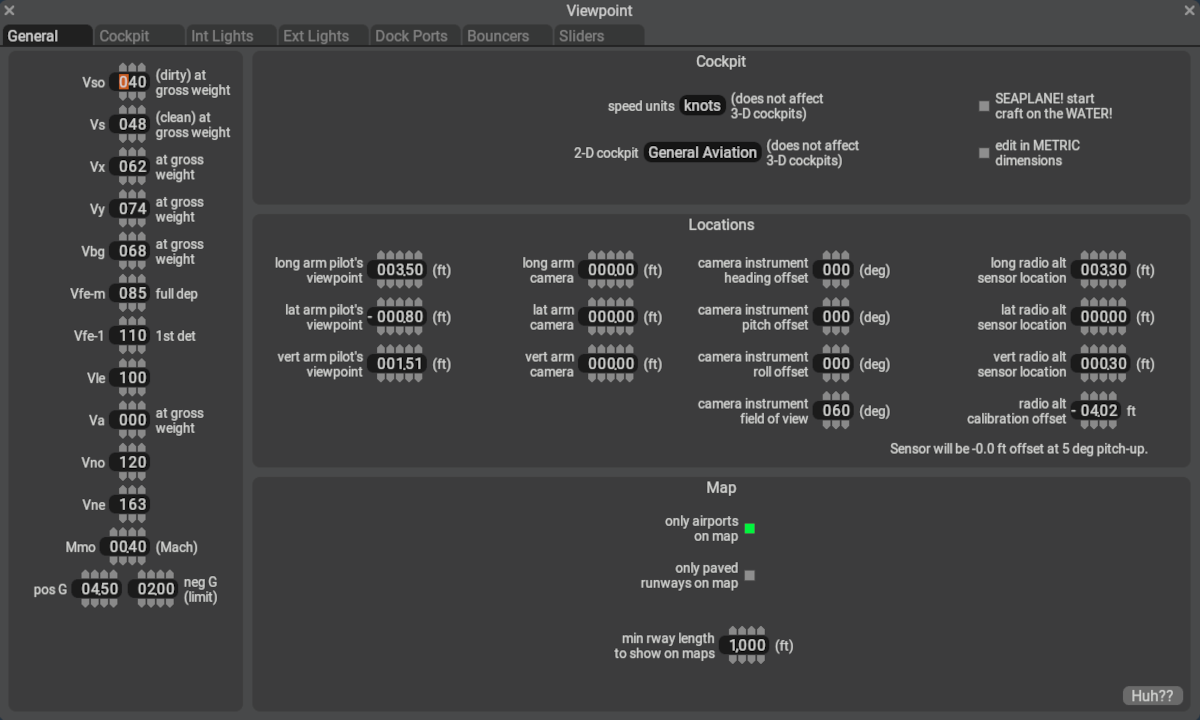
Task: Close the Viewpoint window using top-left X
Action: pos(9,11)
